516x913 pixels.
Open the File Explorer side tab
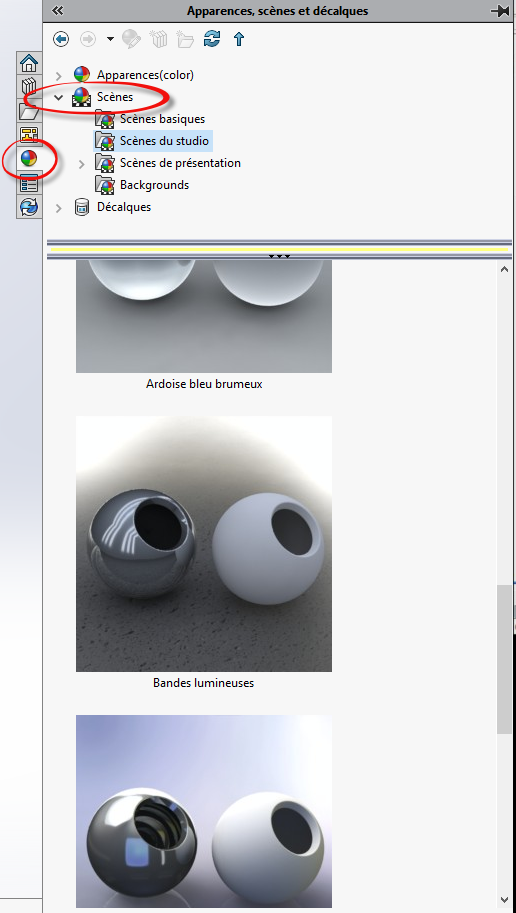pos(29,111)
